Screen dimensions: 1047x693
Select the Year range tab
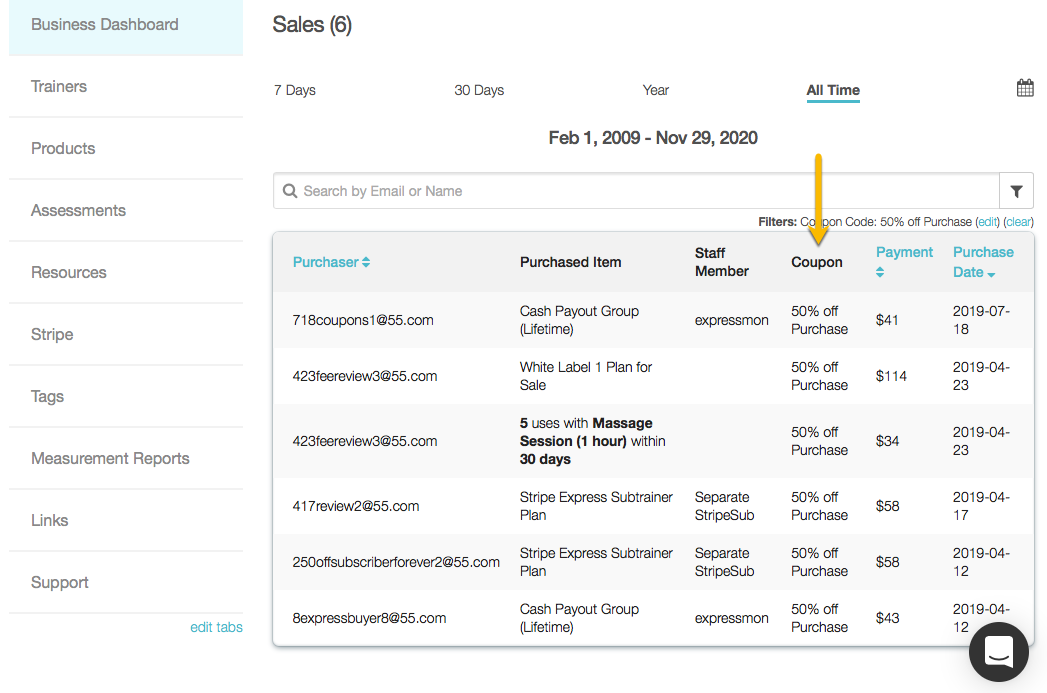coord(655,90)
